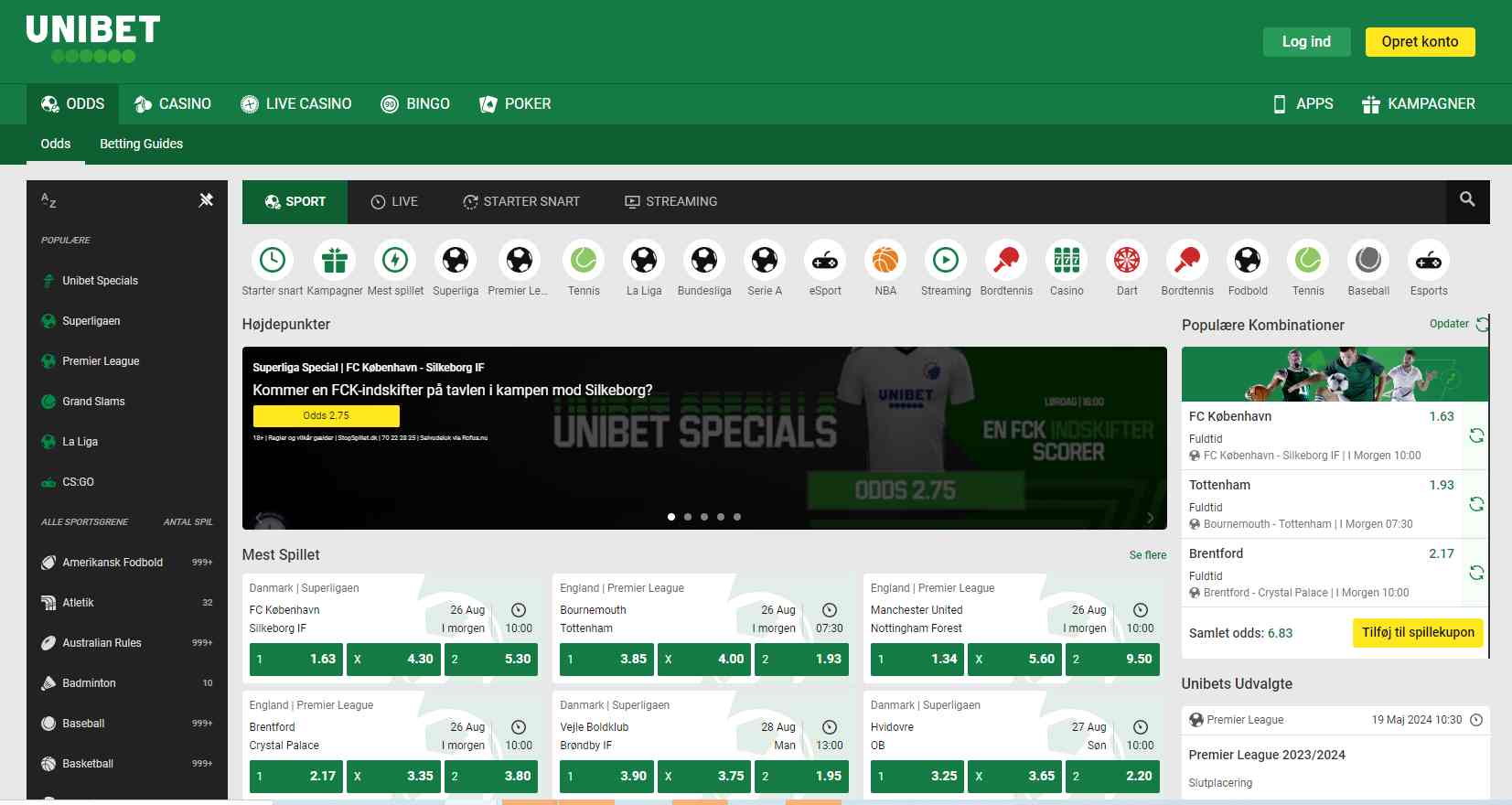The height and width of the screenshot is (805, 1512).
Task: Open the APPS menu item
Action: click(x=1303, y=104)
